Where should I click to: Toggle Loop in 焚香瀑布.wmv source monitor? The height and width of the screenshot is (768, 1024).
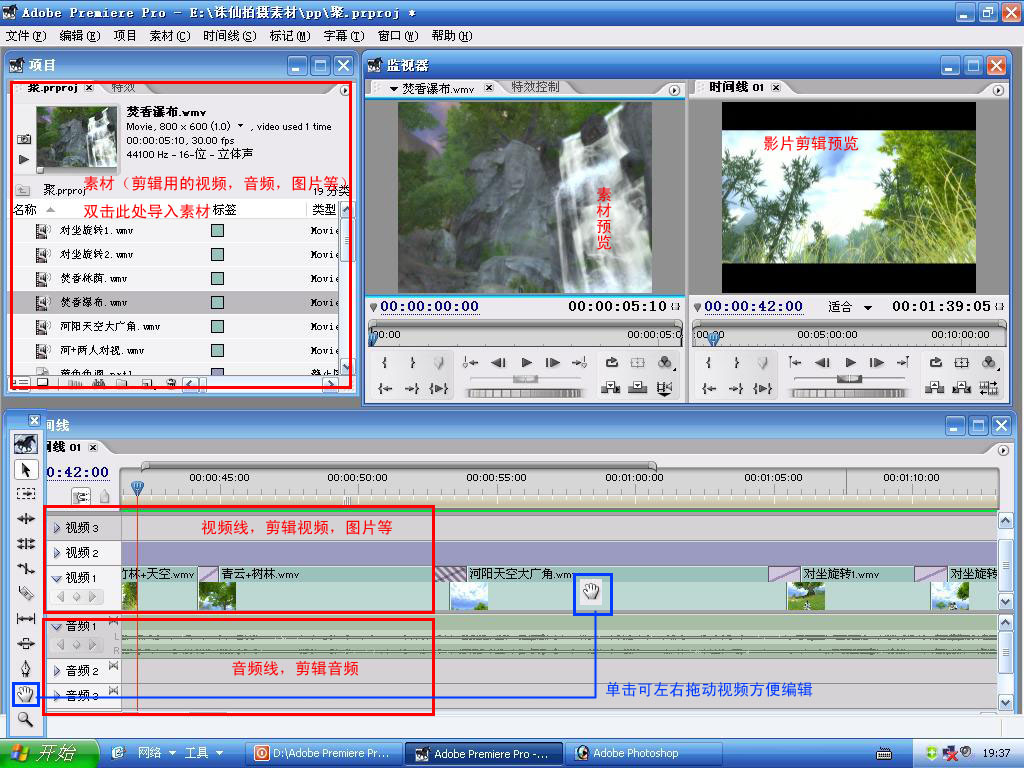(611, 362)
